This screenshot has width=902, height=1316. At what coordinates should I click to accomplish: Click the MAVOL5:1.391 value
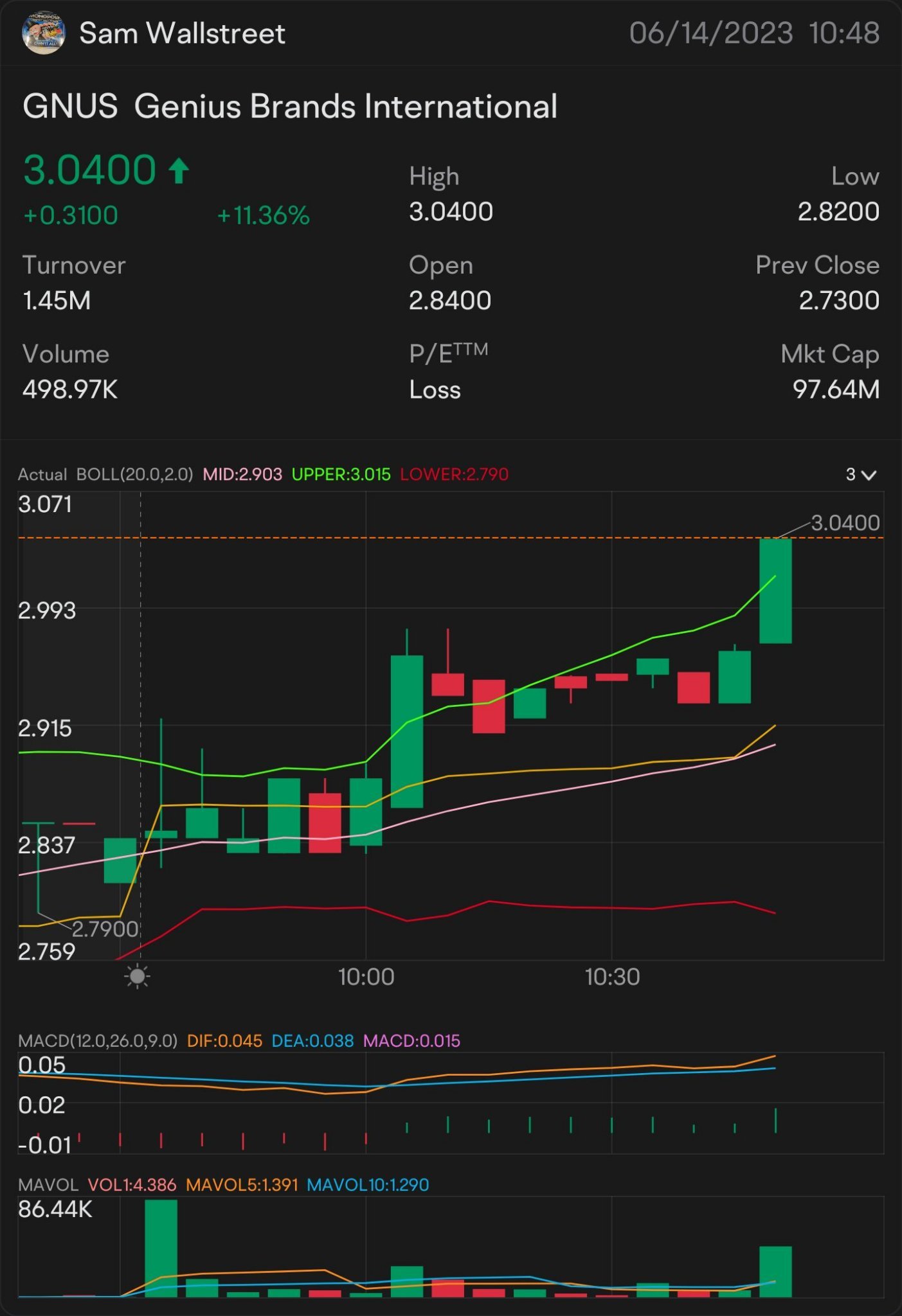coord(242,1185)
